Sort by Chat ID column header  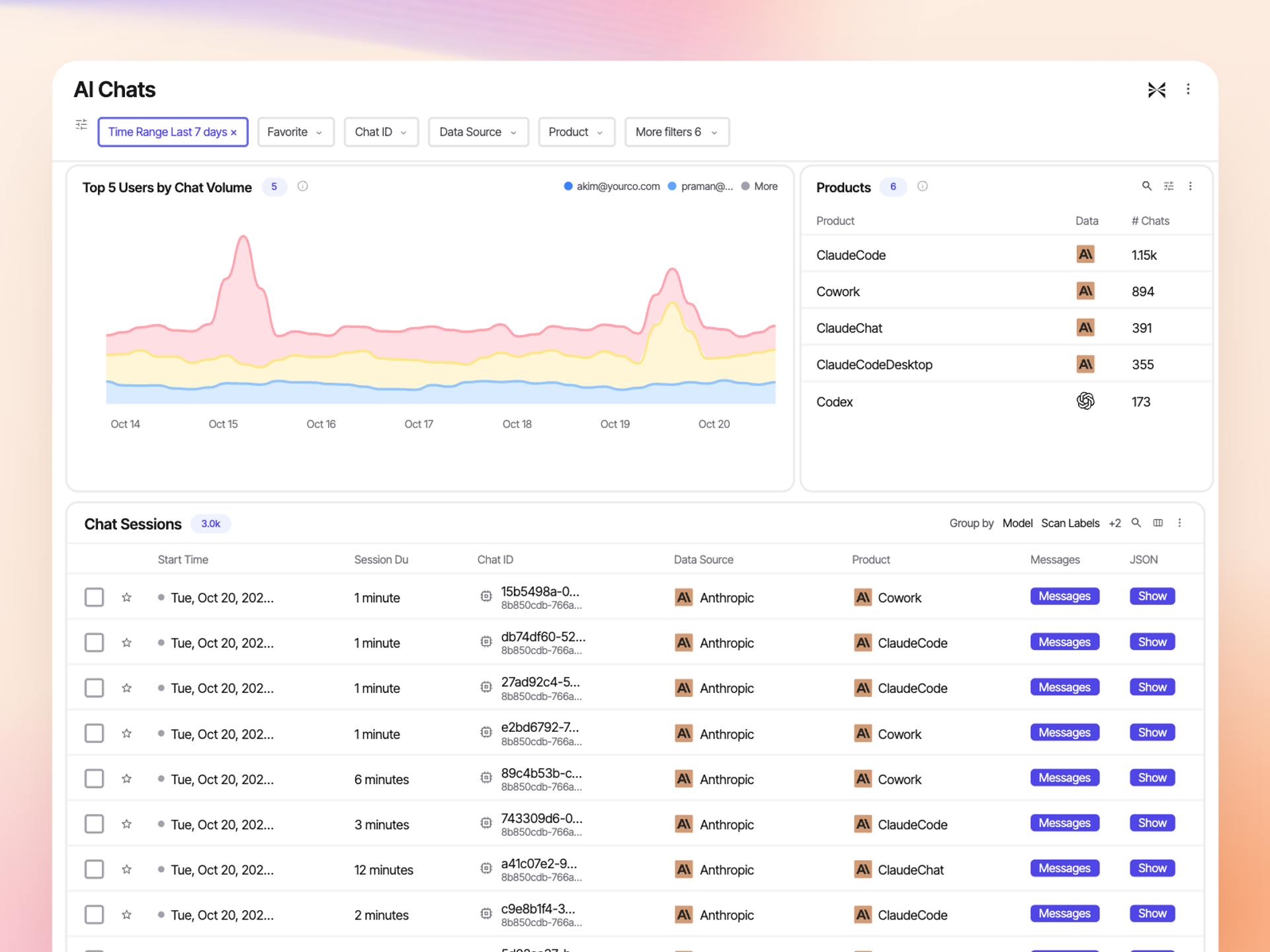(x=495, y=560)
